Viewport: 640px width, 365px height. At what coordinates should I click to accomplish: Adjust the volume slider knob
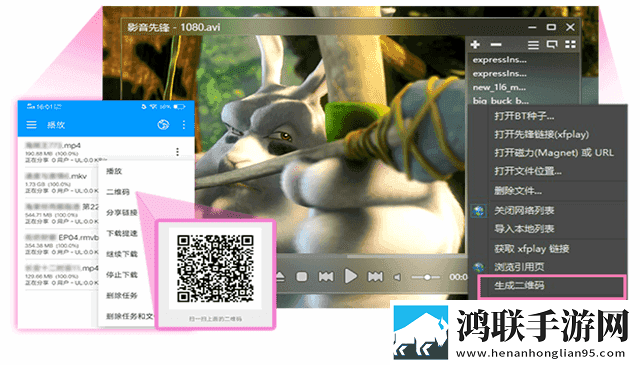[x=427, y=277]
